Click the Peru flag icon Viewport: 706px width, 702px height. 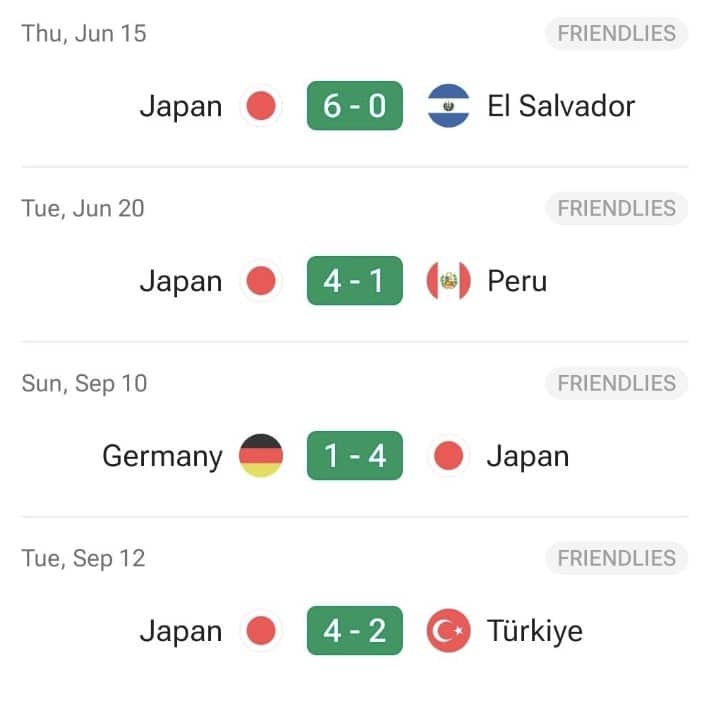pos(449,281)
